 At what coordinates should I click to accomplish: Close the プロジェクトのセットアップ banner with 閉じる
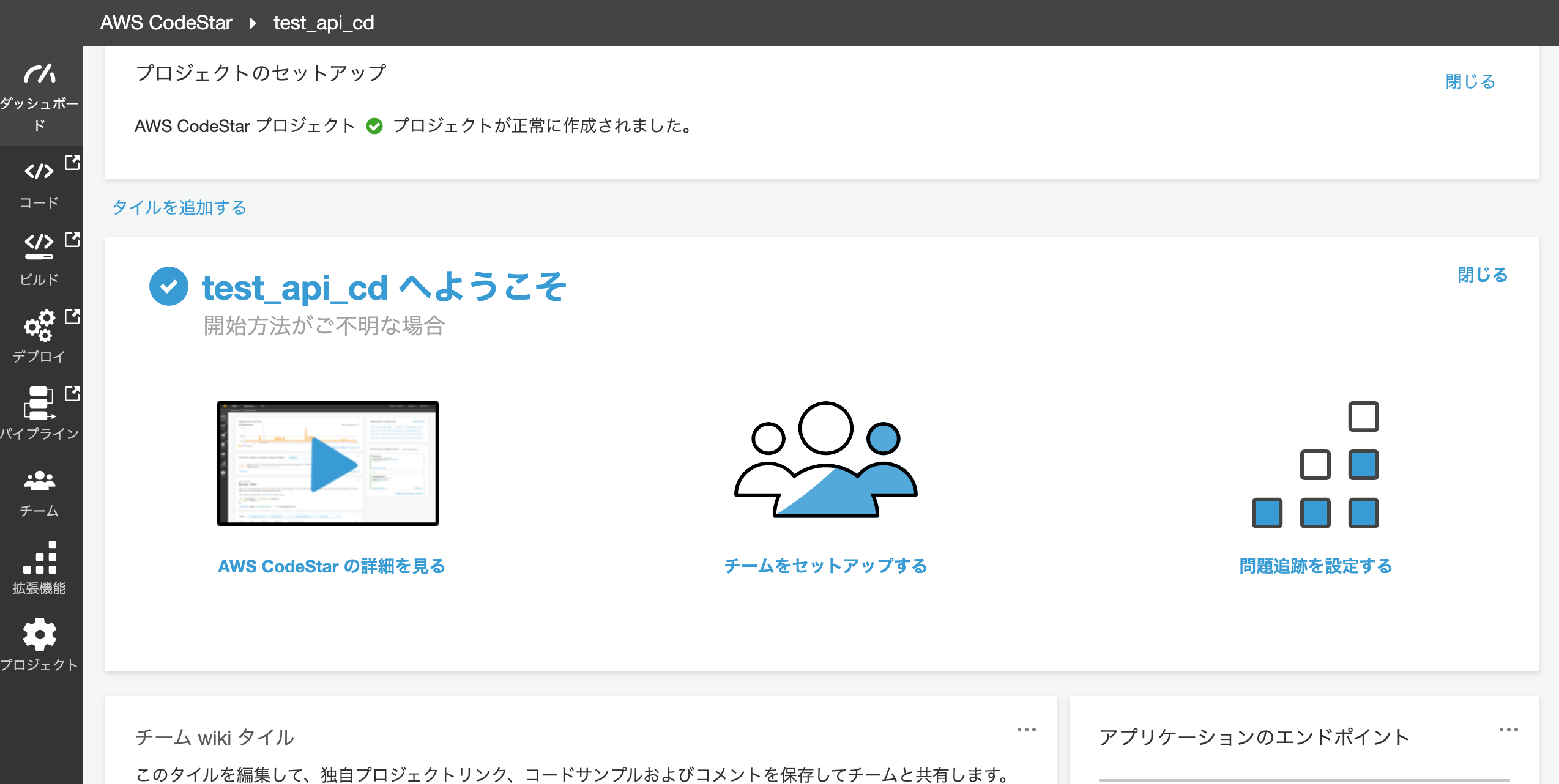[1469, 81]
